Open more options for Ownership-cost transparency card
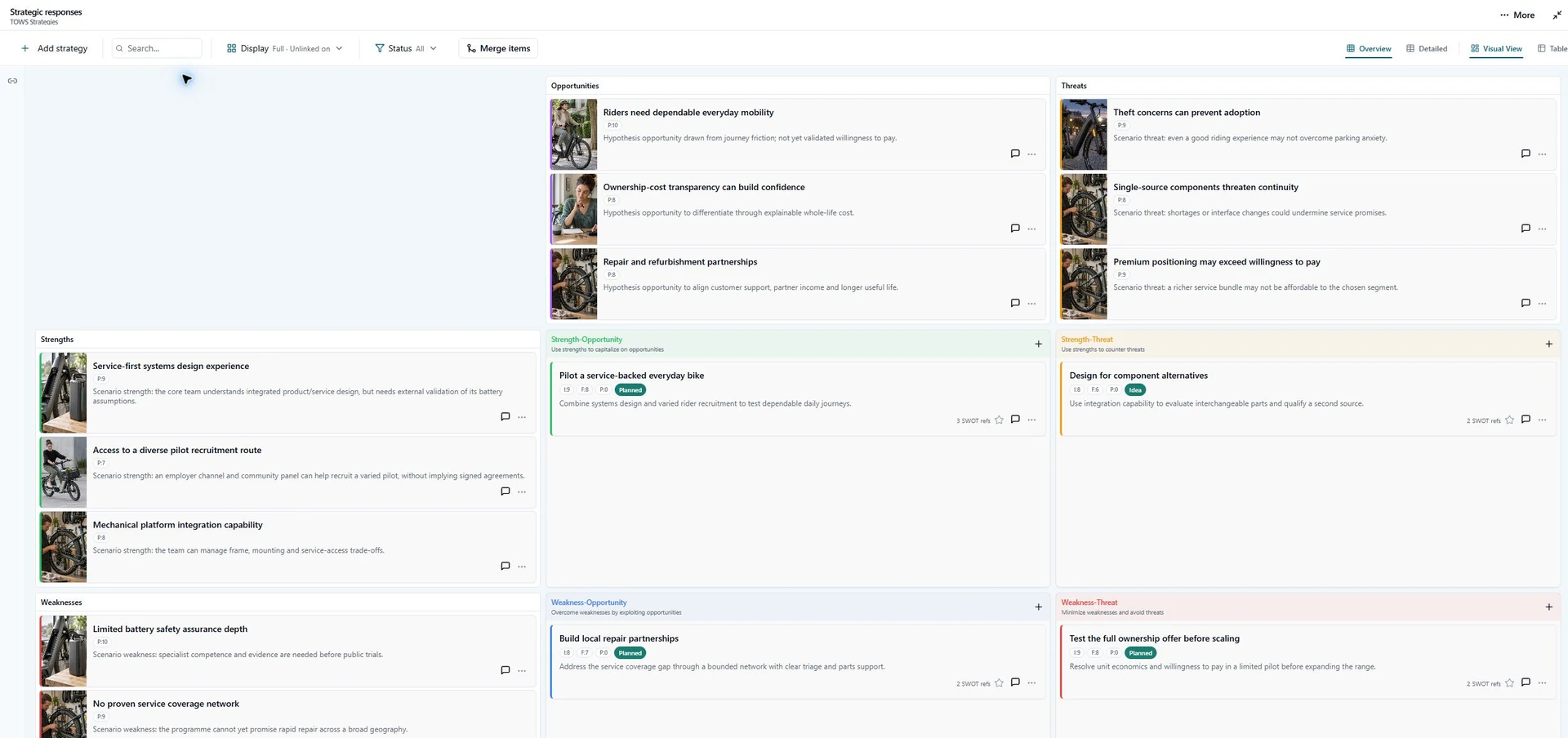Screen dimensions: 1568x738 click(1031, 229)
